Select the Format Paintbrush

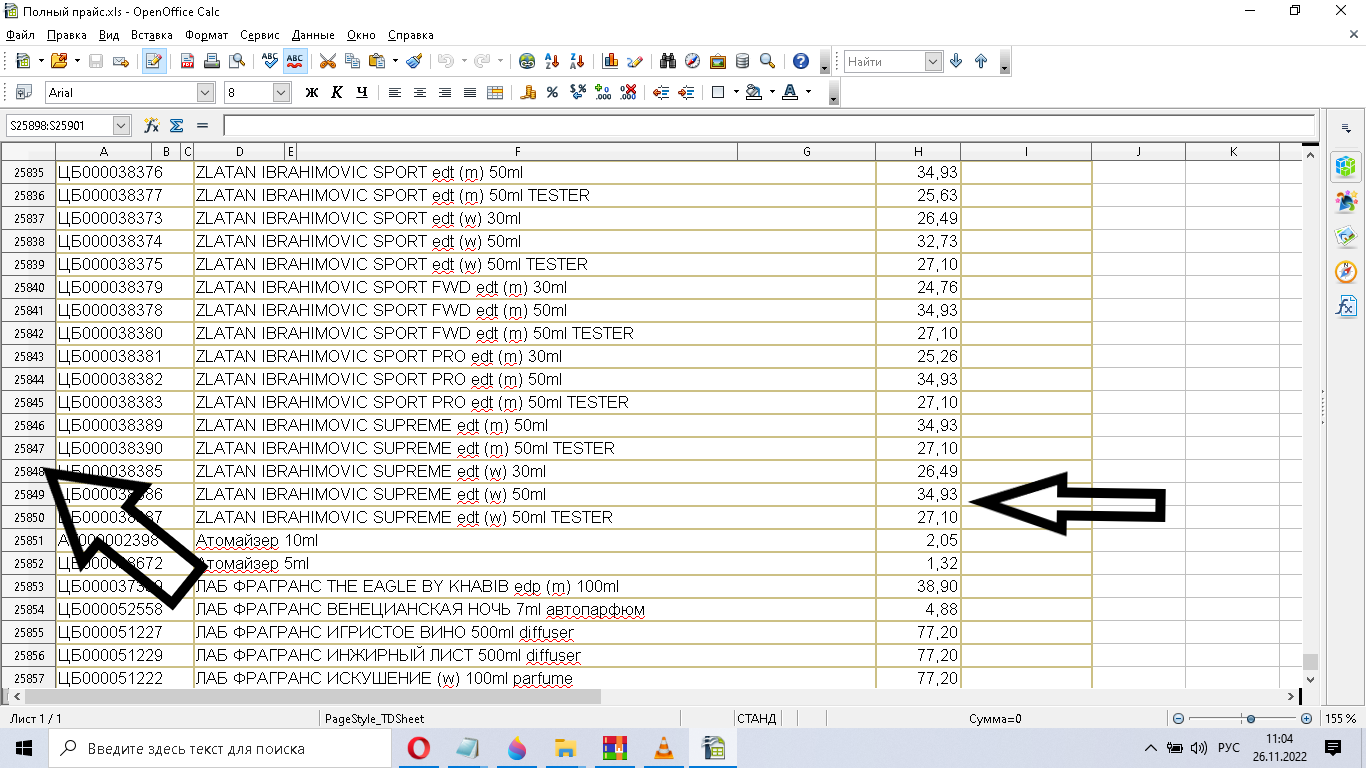(414, 61)
